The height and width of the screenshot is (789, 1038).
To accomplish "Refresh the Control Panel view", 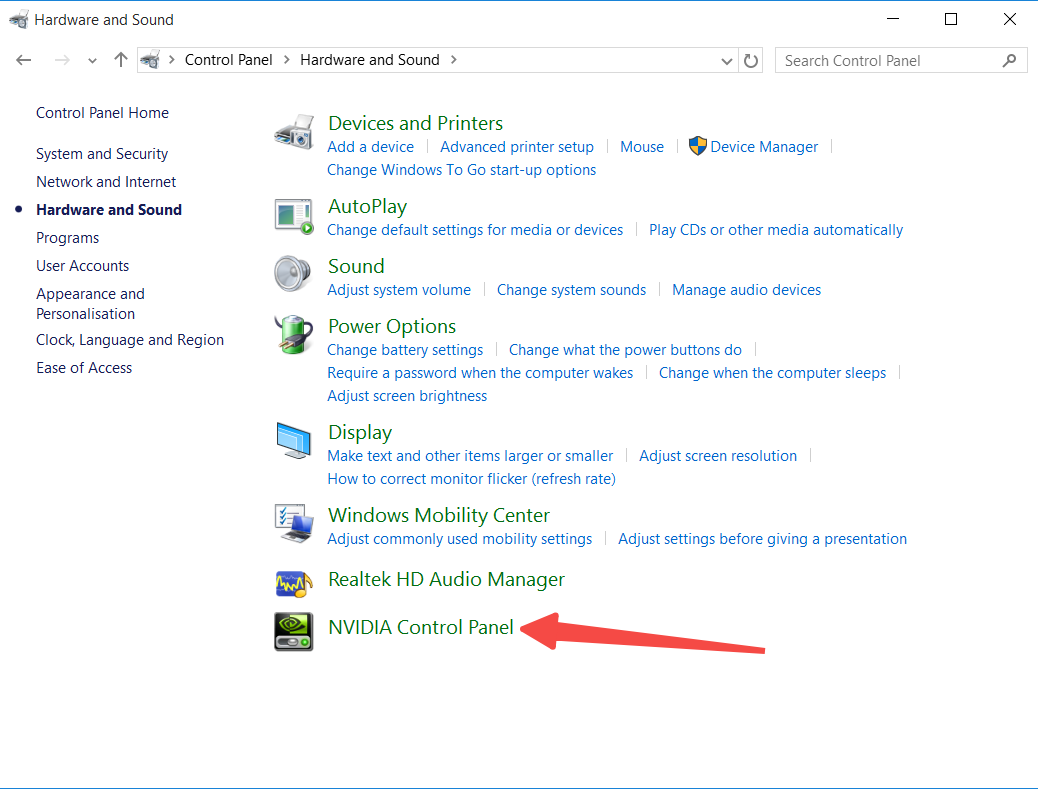I will 751,60.
